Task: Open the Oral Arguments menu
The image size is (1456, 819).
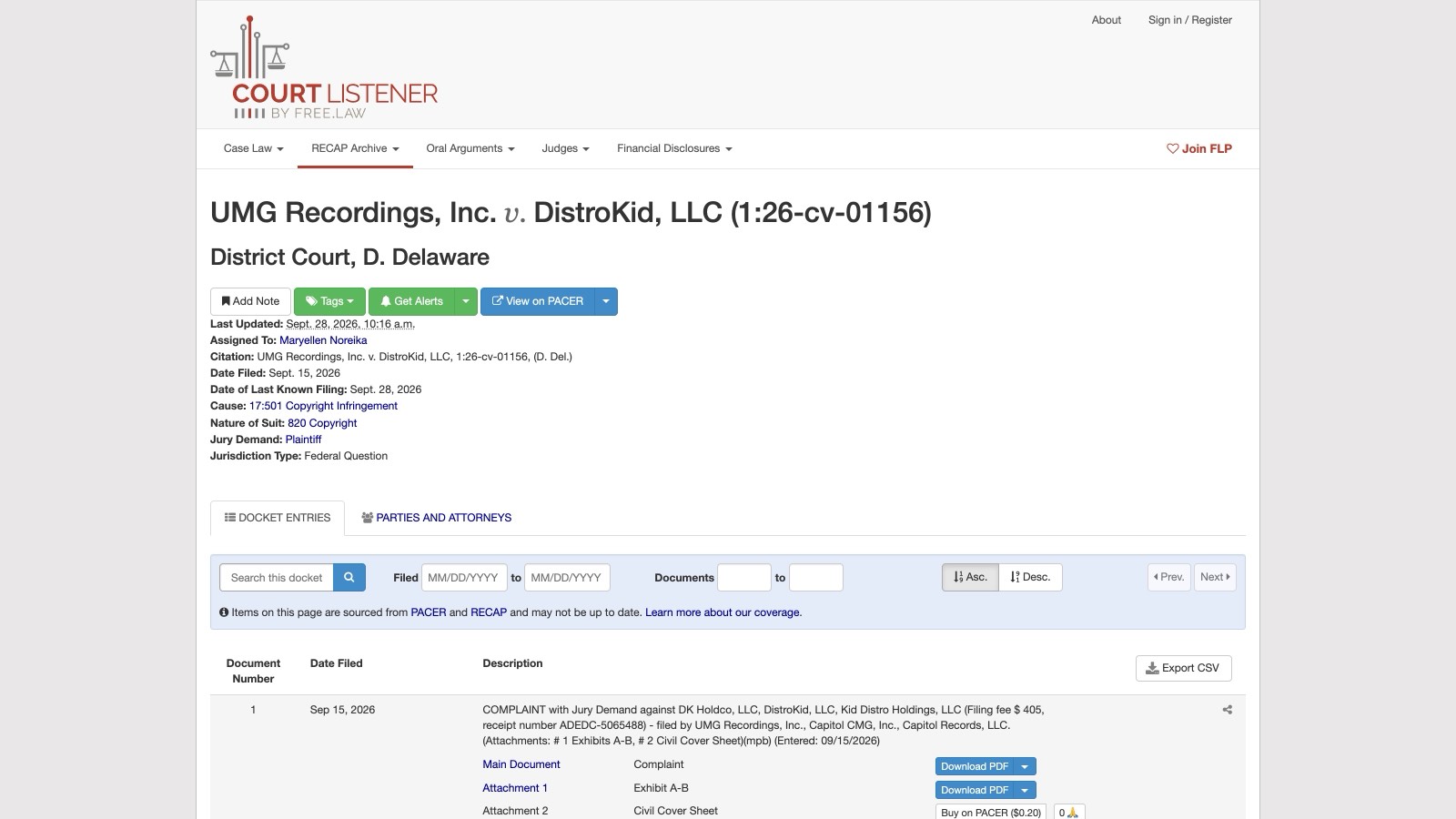Action: pos(470,148)
